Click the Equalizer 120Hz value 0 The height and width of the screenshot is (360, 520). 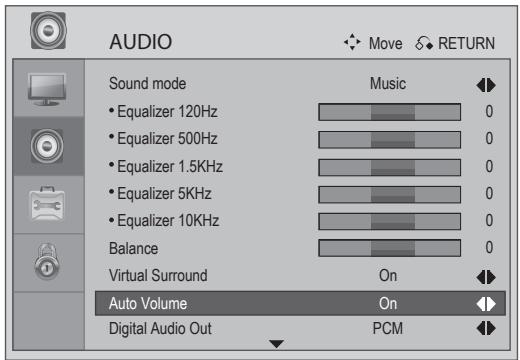point(489,111)
